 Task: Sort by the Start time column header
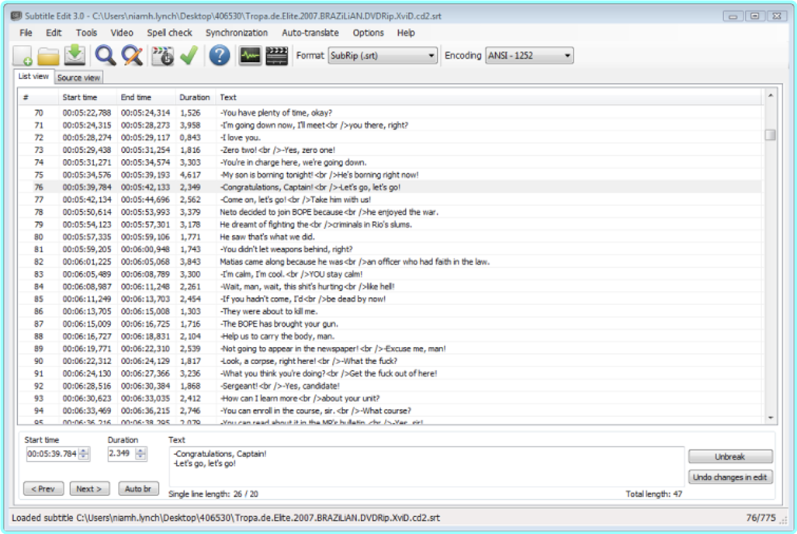coord(87,97)
